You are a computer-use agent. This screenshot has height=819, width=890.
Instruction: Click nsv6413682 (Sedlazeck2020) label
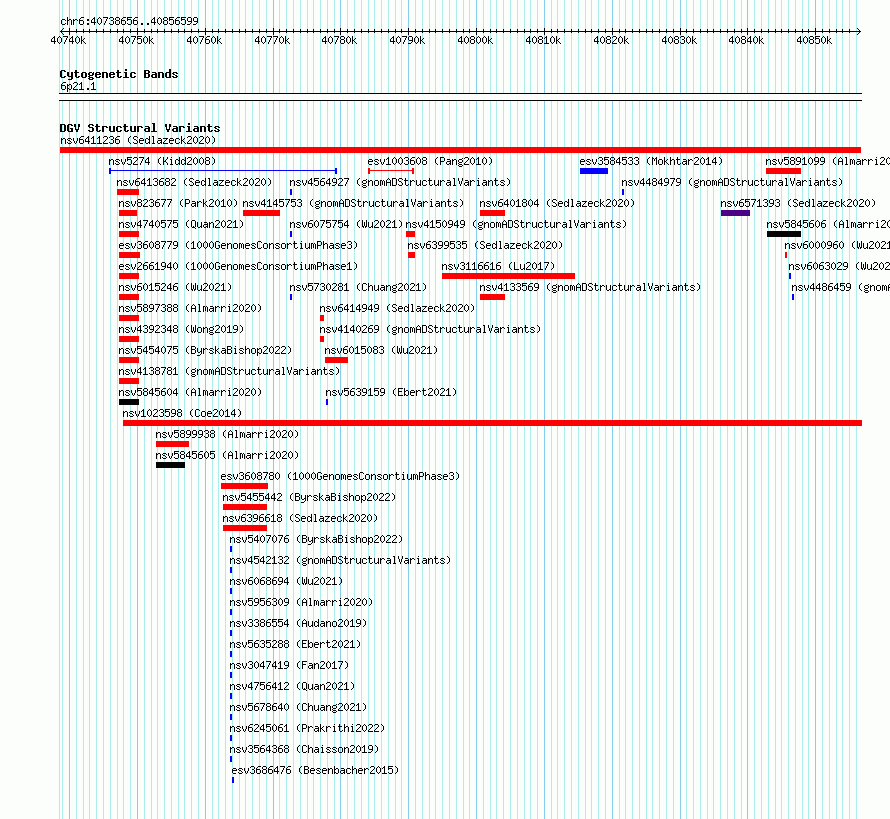pos(194,182)
